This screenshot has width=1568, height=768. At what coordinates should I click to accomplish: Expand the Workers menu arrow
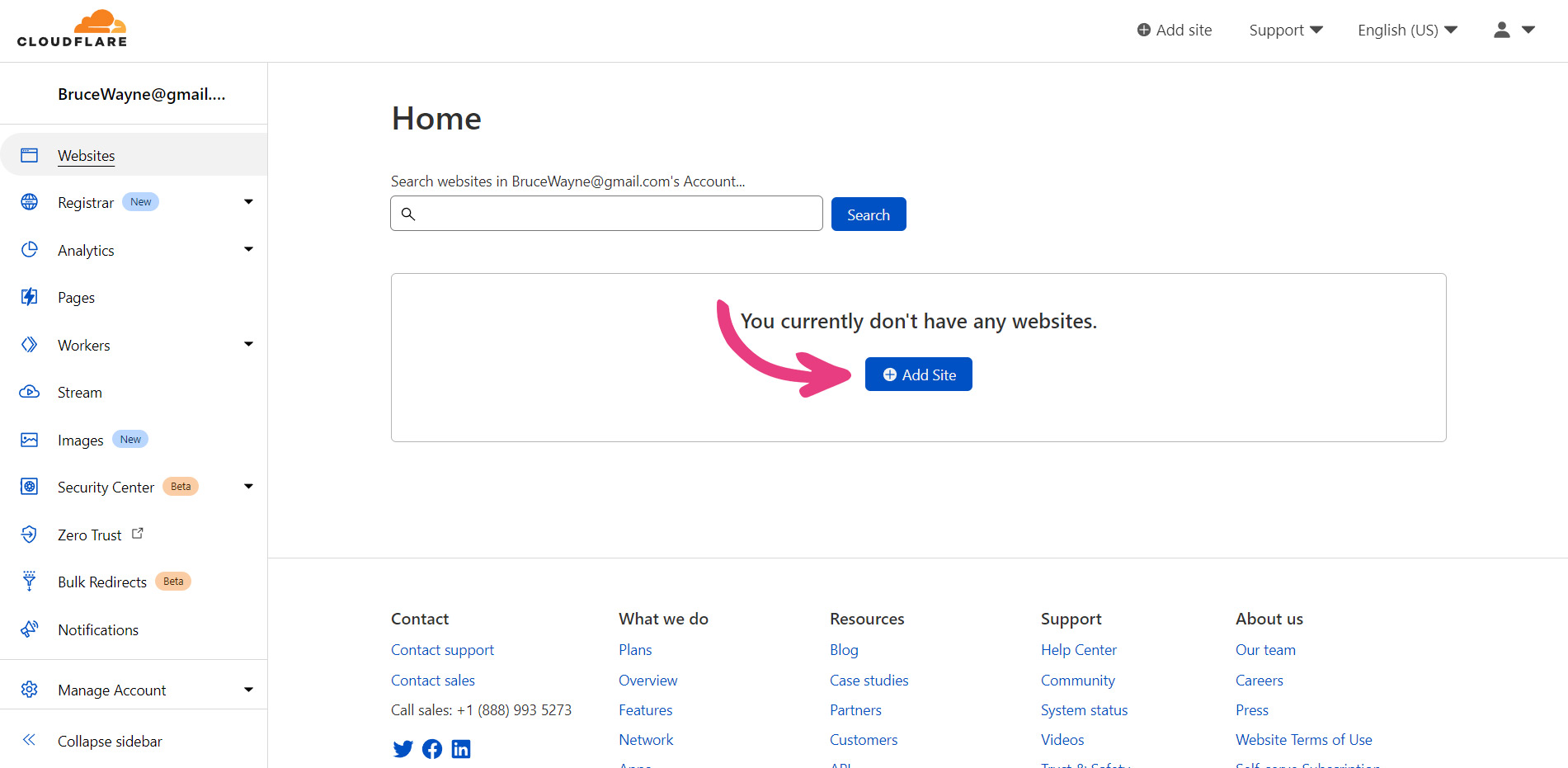coord(248,344)
